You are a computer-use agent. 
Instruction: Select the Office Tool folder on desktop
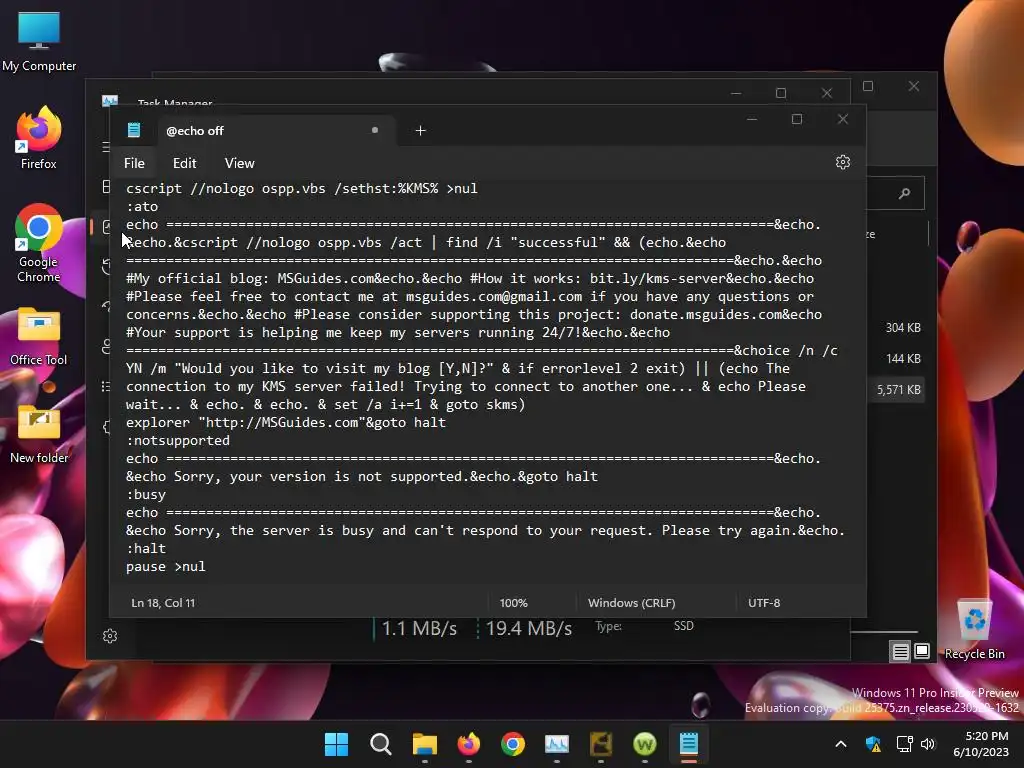pyautogui.click(x=39, y=336)
